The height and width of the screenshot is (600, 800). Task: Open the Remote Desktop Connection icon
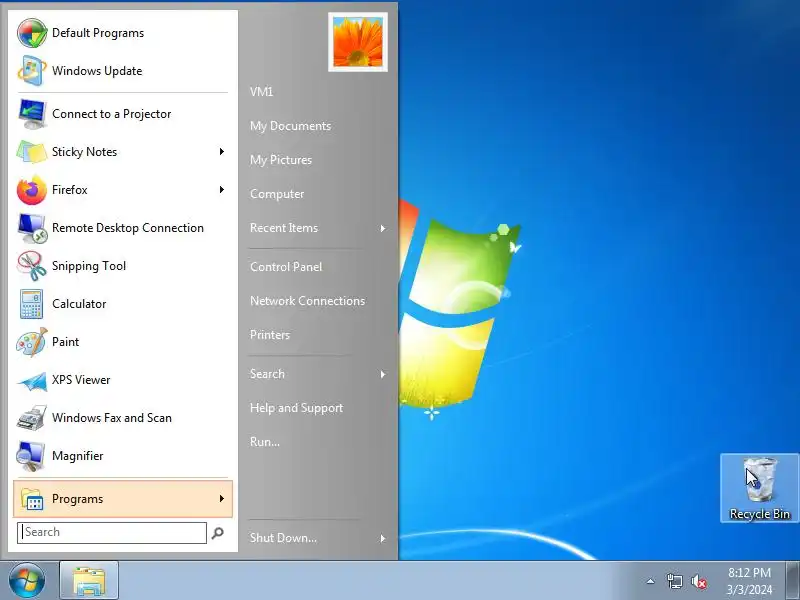pyautogui.click(x=32, y=228)
